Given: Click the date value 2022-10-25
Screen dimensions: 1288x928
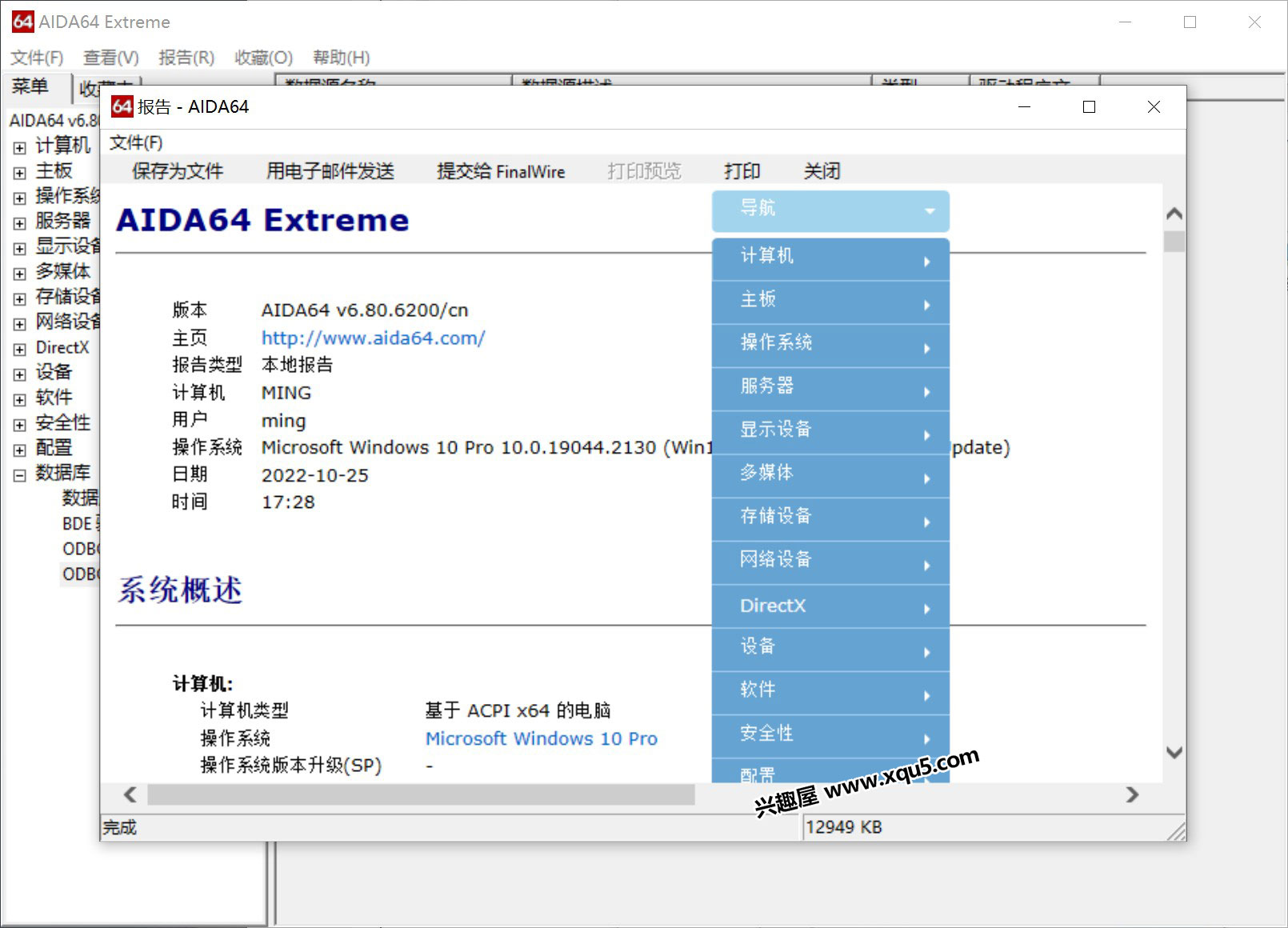Looking at the screenshot, I should 315,475.
